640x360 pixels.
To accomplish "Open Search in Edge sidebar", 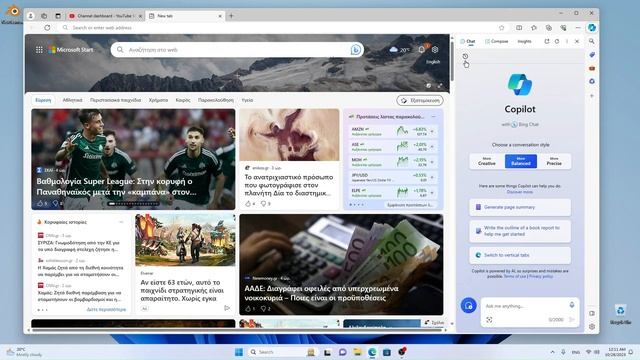I will click(x=592, y=41).
